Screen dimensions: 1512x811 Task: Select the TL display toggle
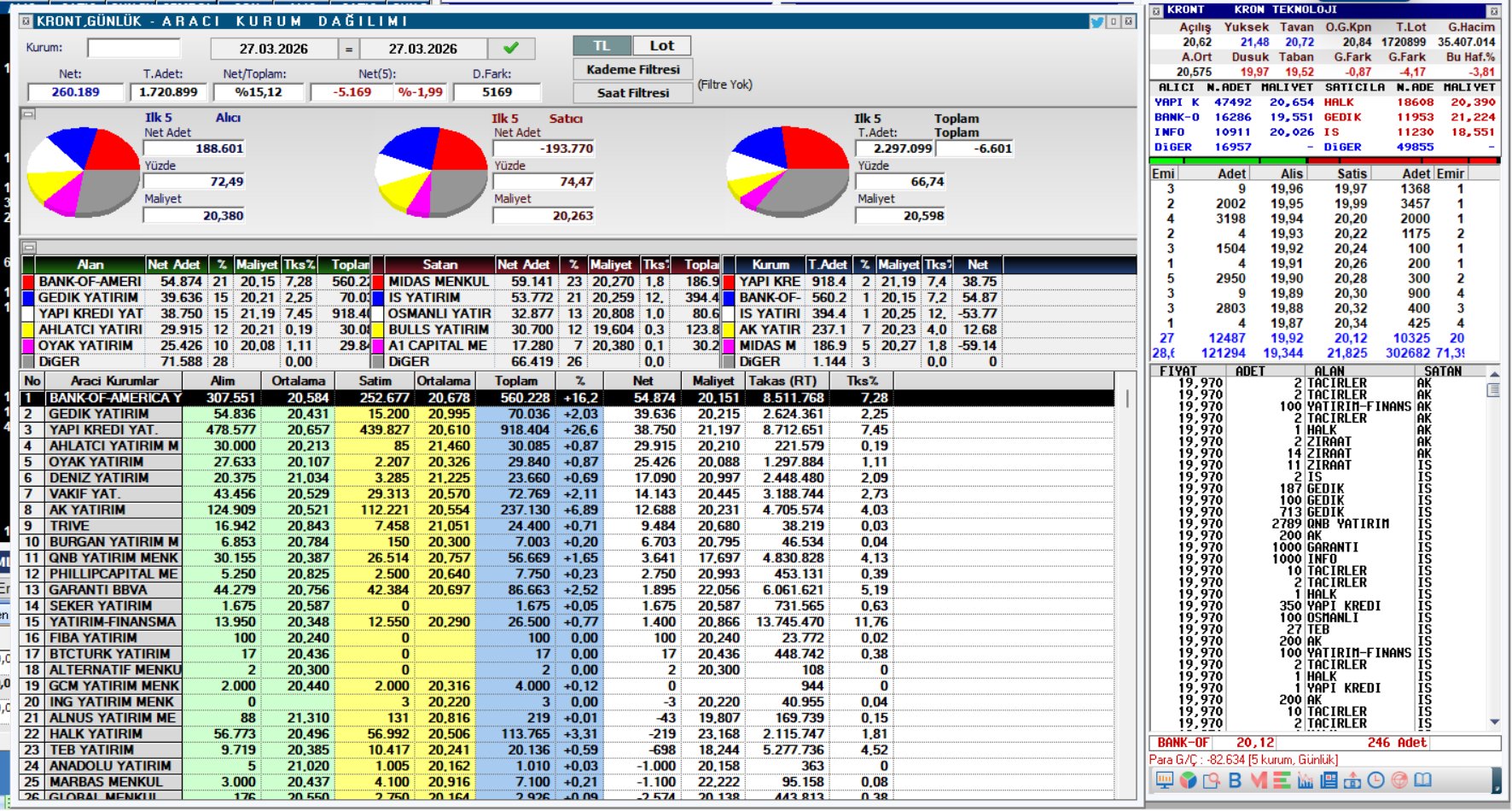pos(602,46)
